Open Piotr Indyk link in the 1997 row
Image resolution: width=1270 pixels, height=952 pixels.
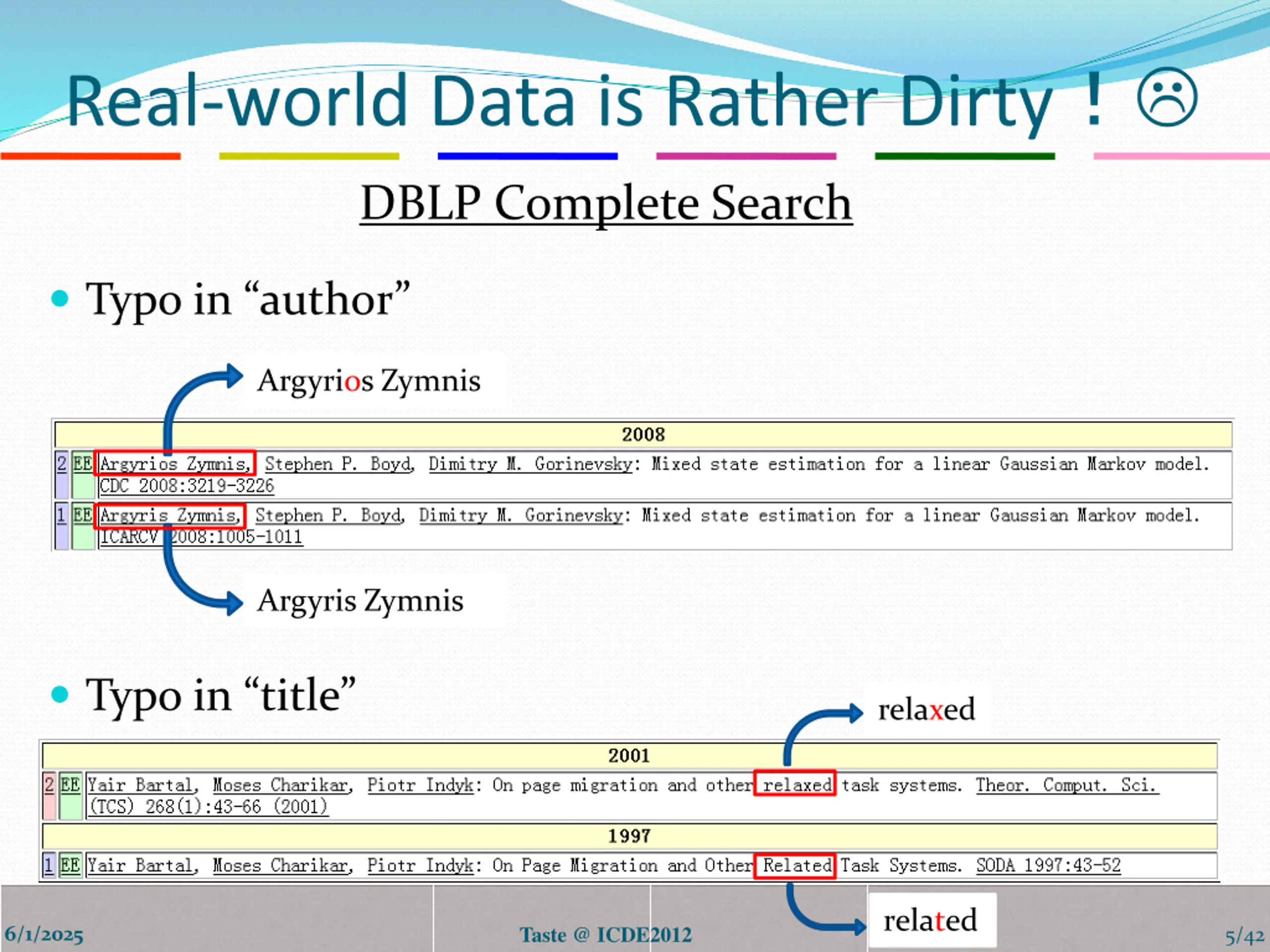pos(420,865)
